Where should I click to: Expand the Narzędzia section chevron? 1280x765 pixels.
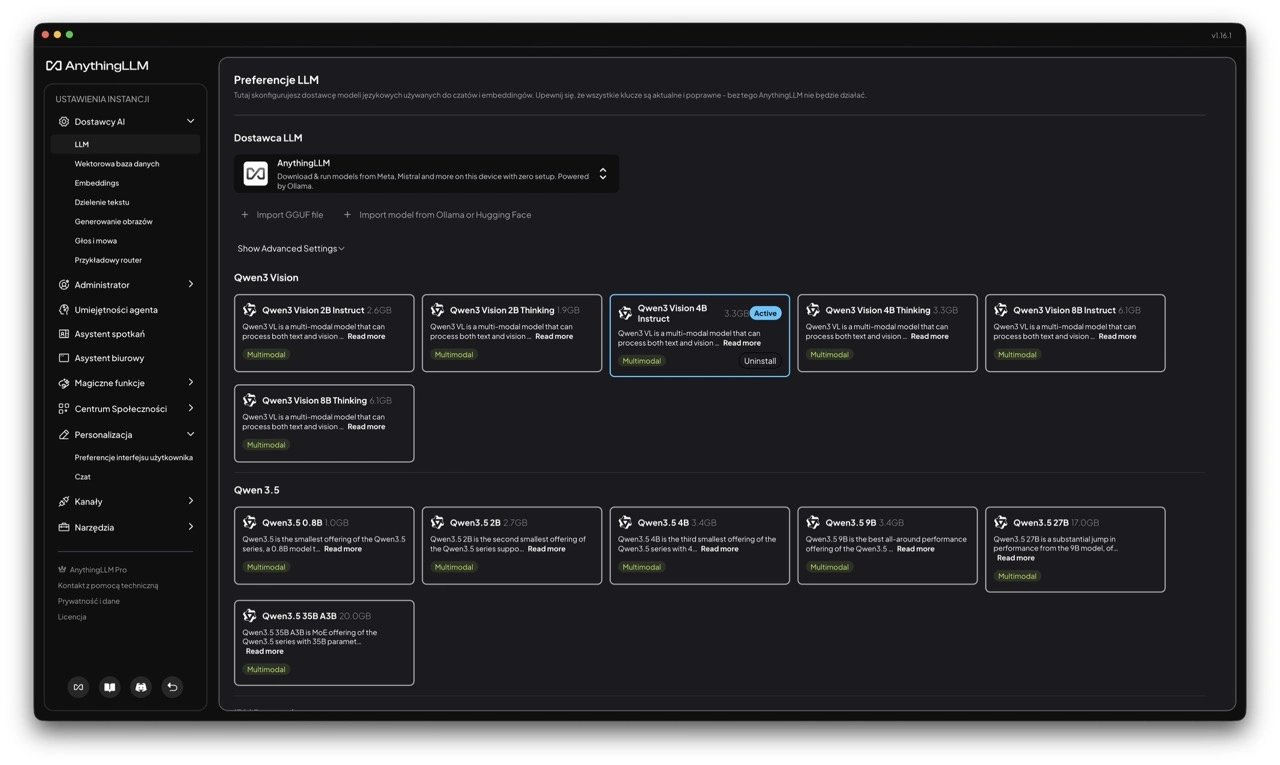[x=190, y=527]
